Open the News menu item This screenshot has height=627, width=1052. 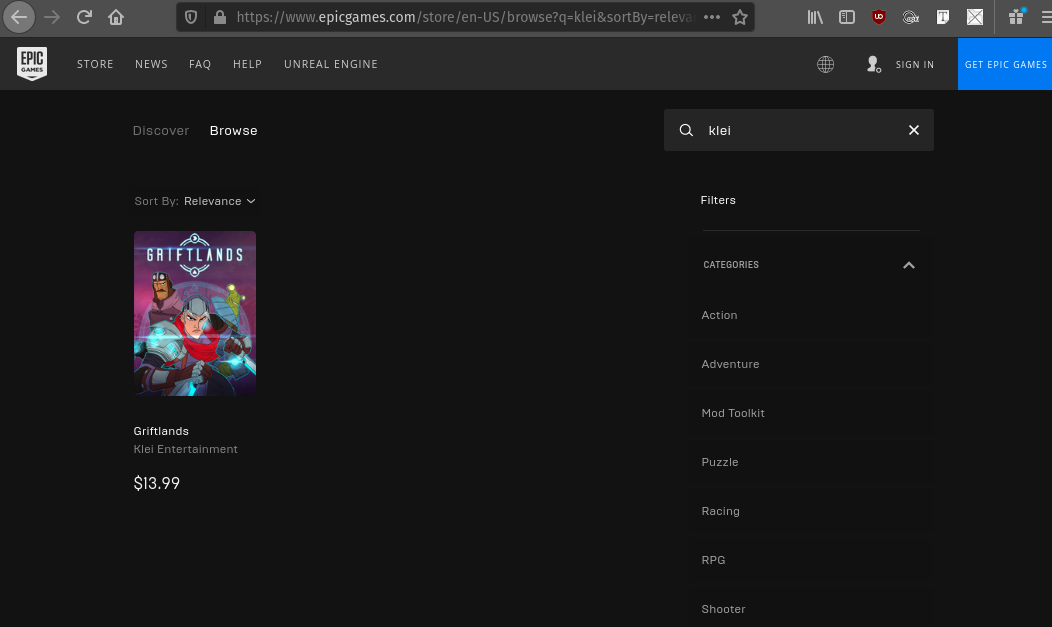[x=151, y=64]
